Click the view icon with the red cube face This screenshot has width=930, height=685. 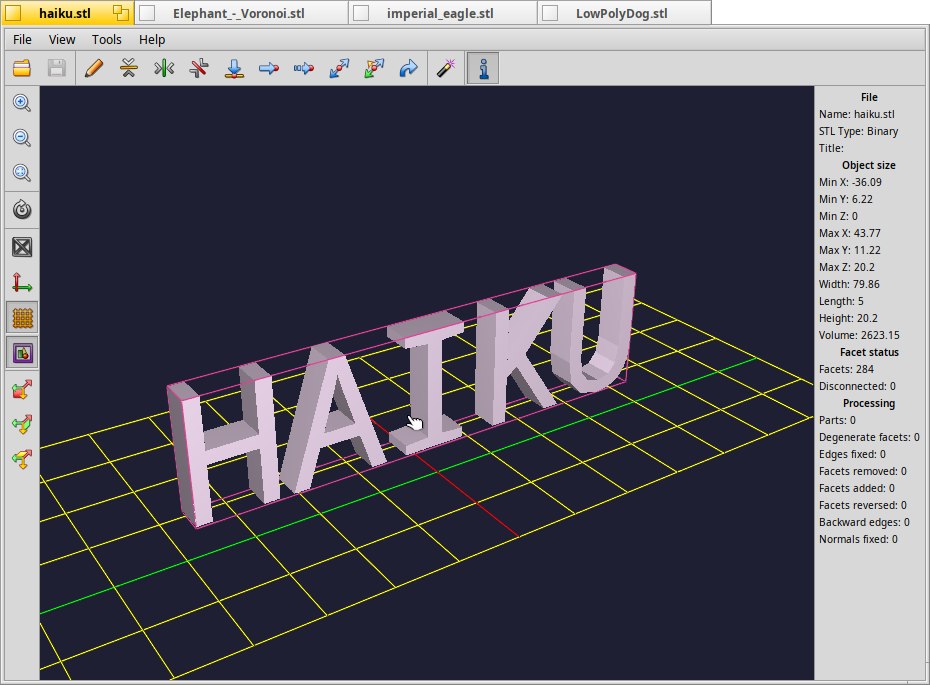pyautogui.click(x=22, y=390)
